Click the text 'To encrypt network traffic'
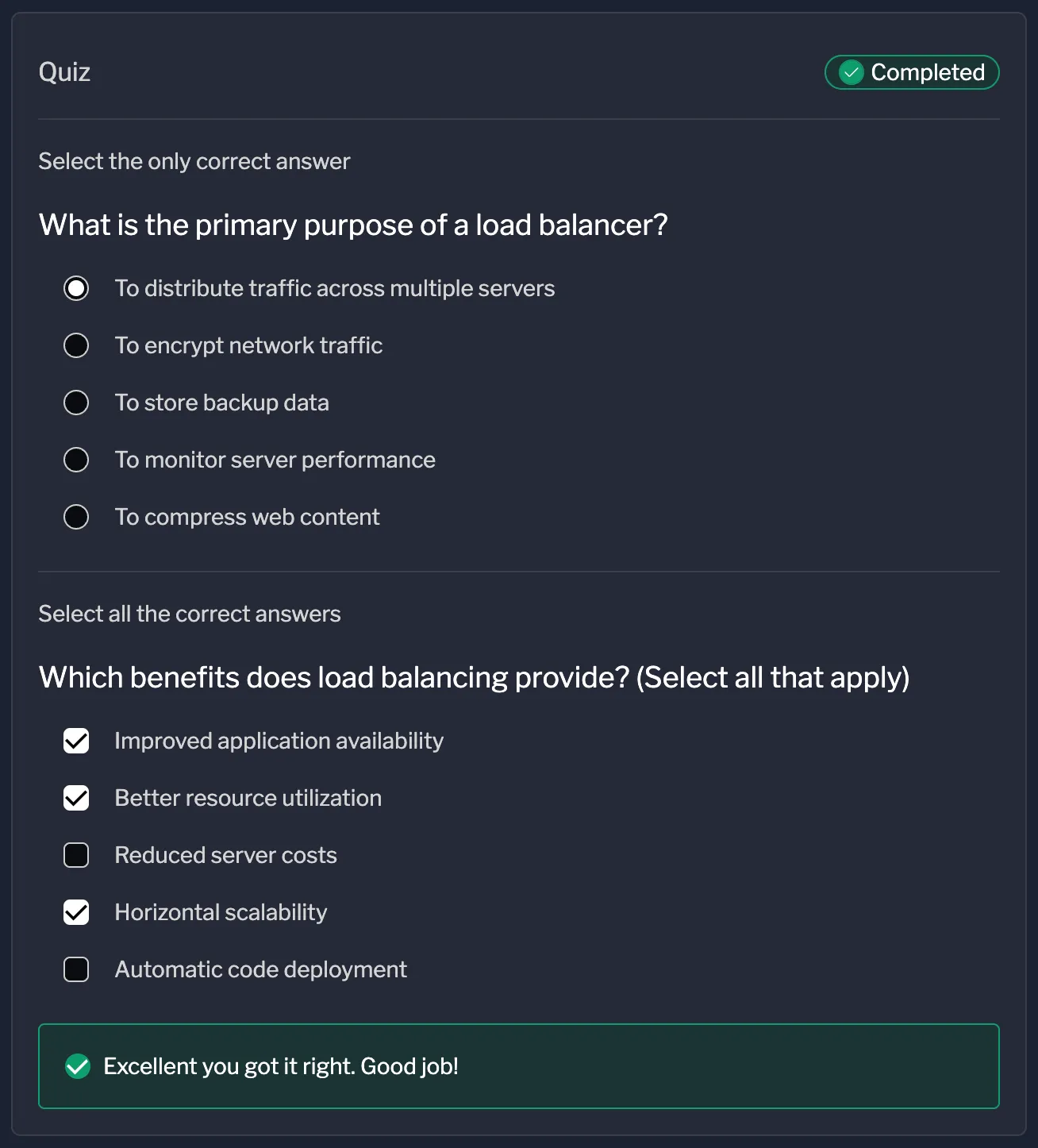Viewport: 1038px width, 1148px height. 248,345
